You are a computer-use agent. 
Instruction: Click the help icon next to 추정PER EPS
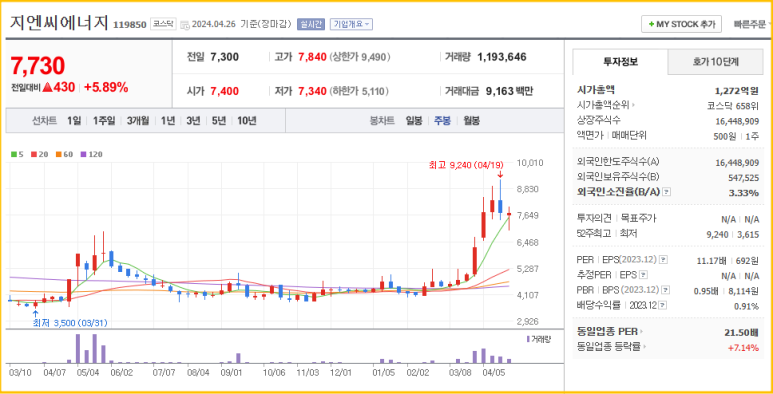(643, 275)
